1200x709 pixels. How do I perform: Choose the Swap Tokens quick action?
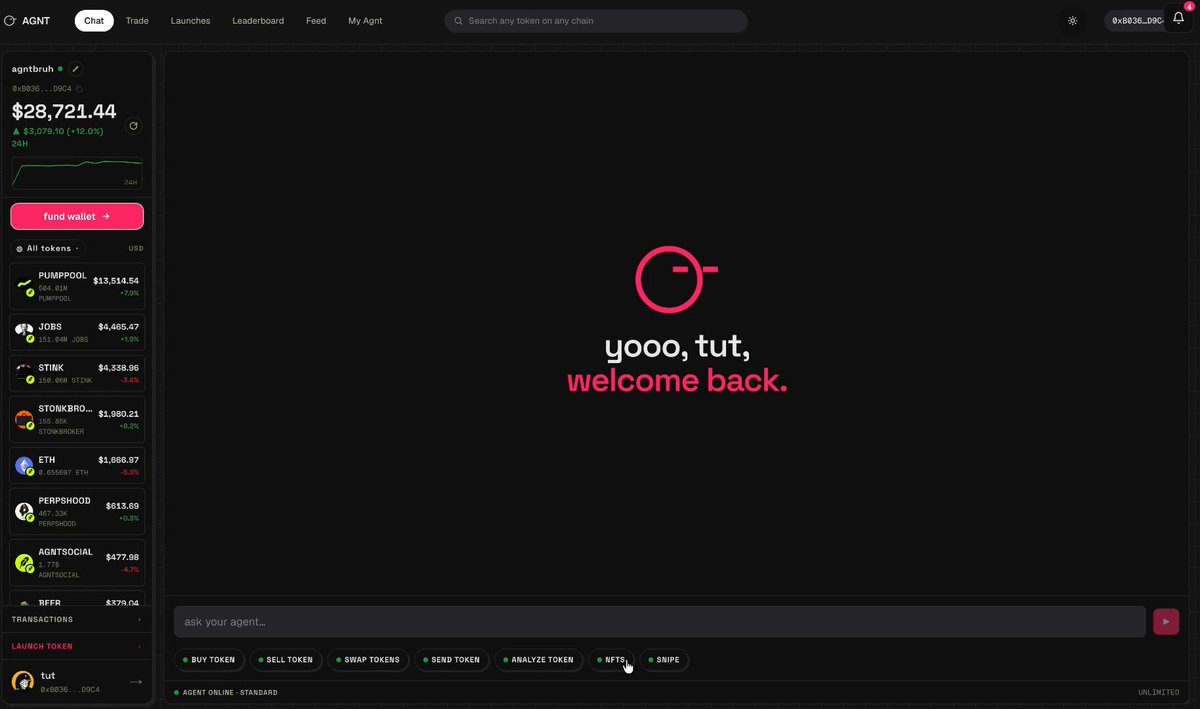[367, 660]
